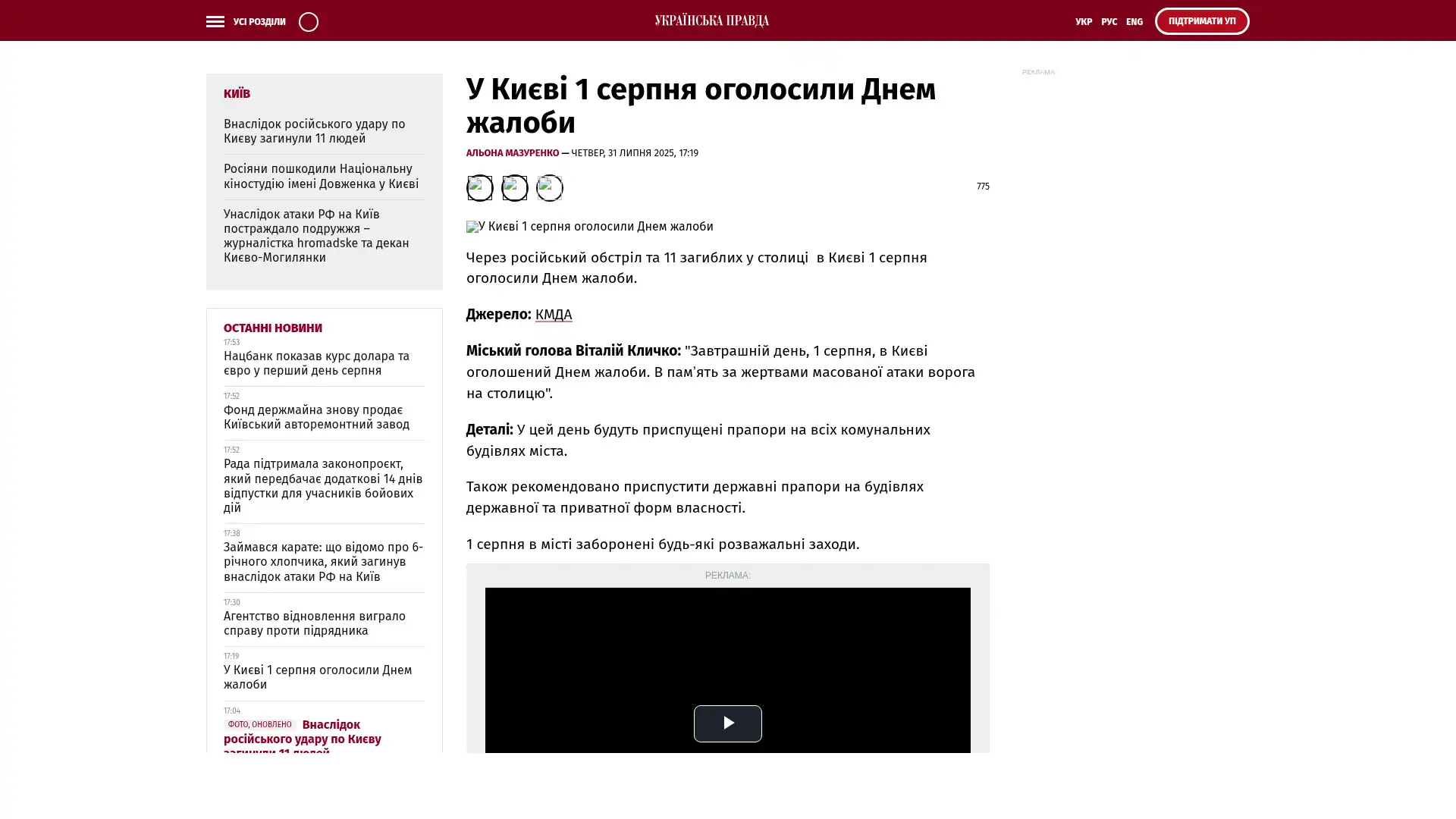Click the first share icon under byline
Viewport: 1456px width, 819px height.
coord(479,187)
